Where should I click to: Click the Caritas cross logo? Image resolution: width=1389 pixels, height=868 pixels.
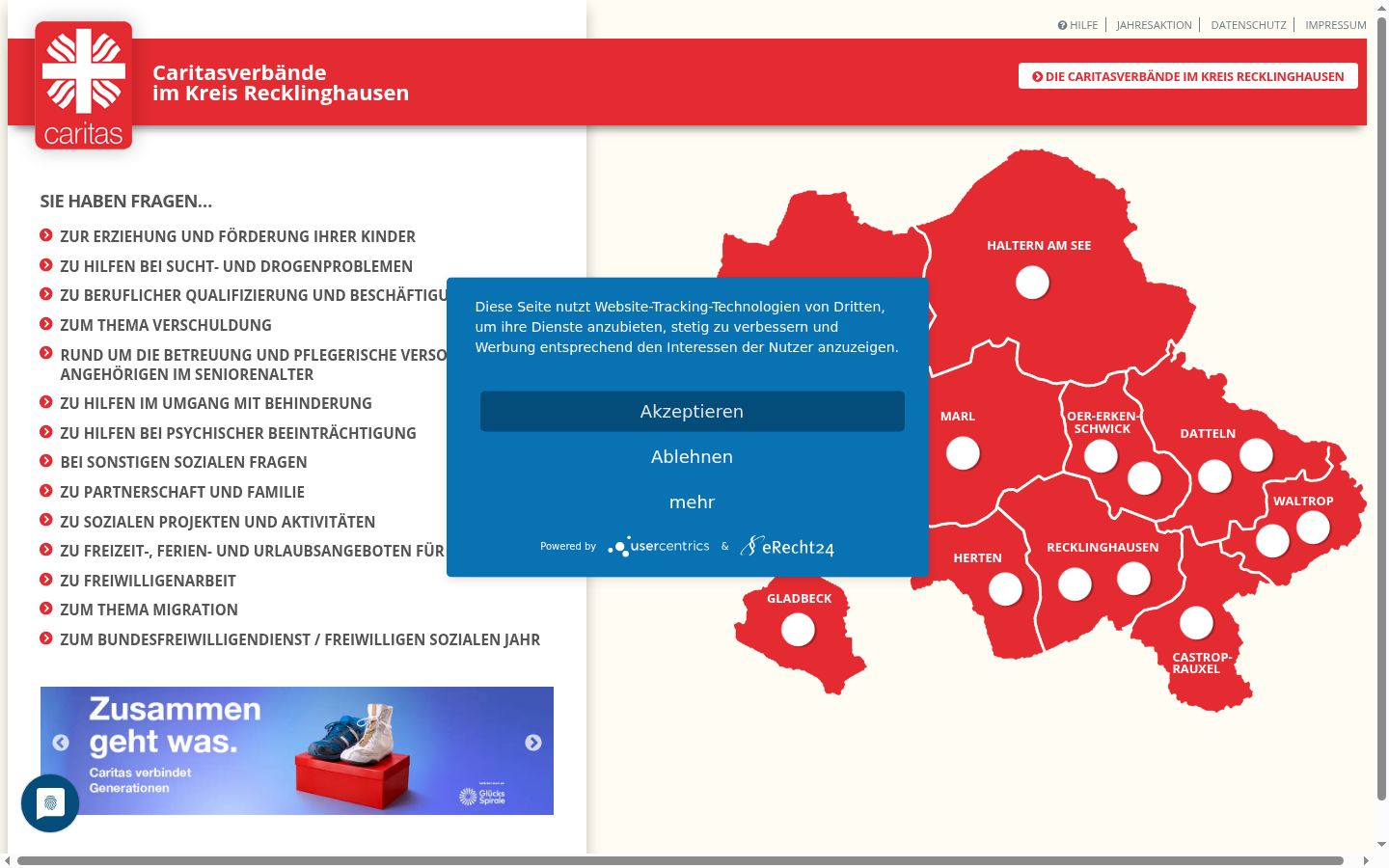[x=84, y=85]
